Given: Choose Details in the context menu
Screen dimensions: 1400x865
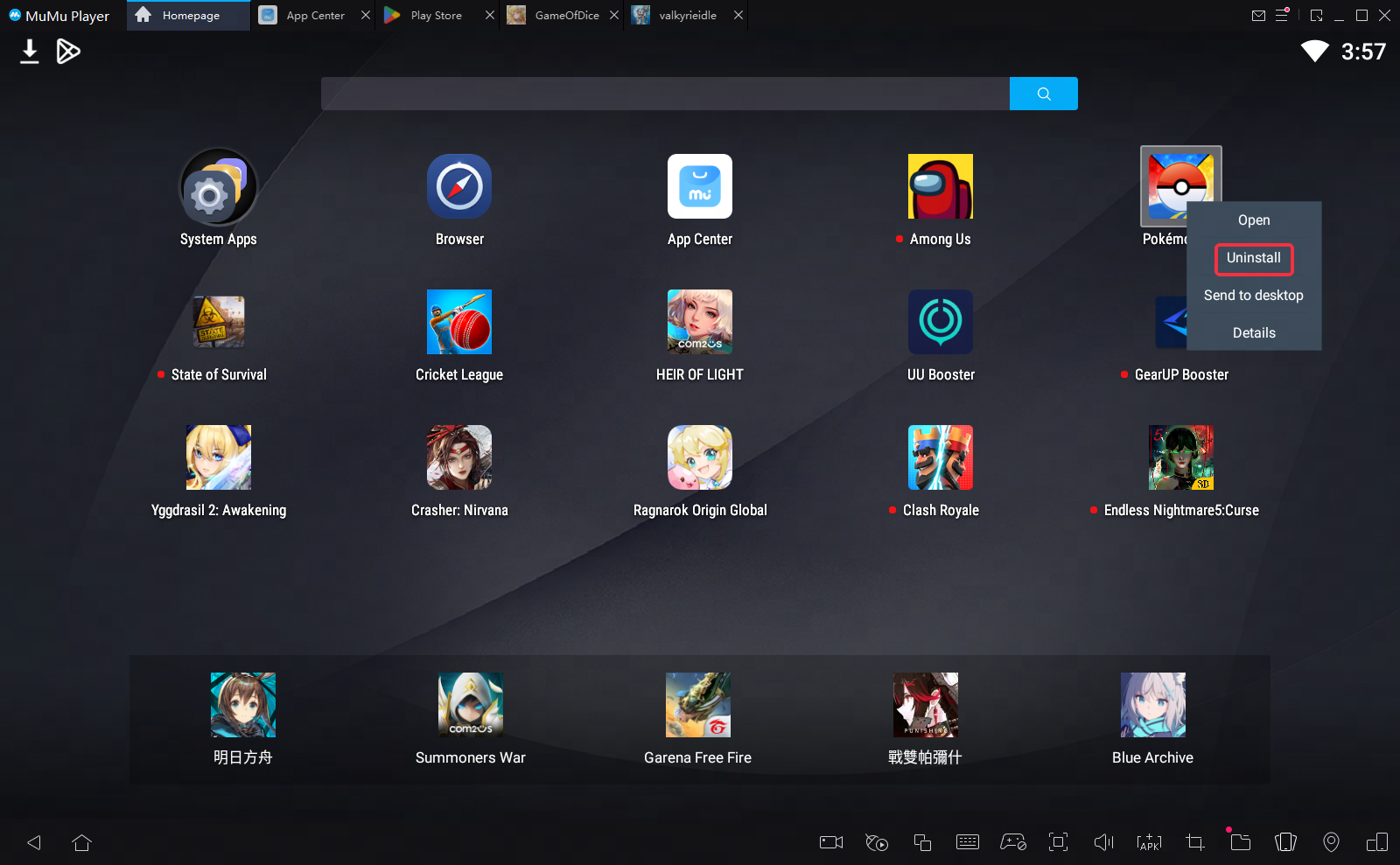Looking at the screenshot, I should coord(1254,333).
